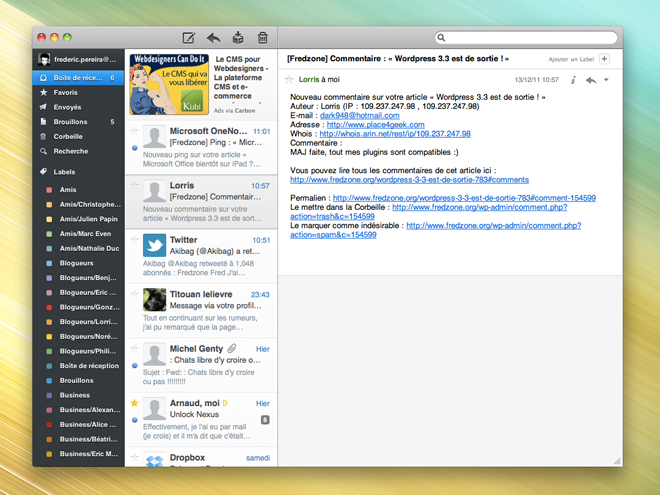Click the Twitter bird avatar
660x495 pixels.
(x=154, y=245)
